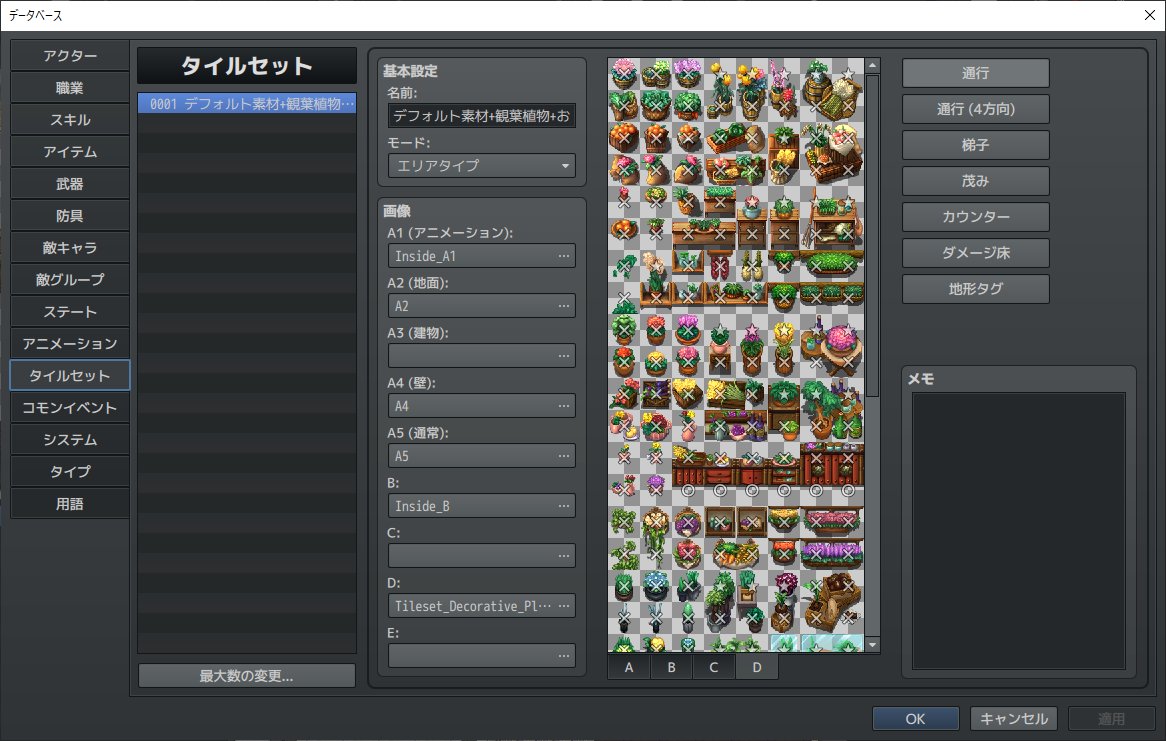Open the アニメーション database category
This screenshot has width=1166, height=741.
coord(69,343)
